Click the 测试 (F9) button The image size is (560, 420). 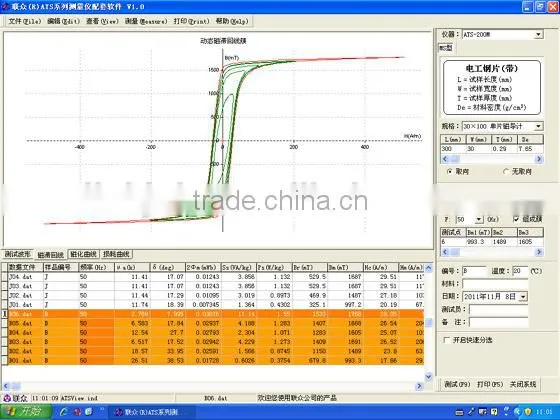click(x=457, y=384)
